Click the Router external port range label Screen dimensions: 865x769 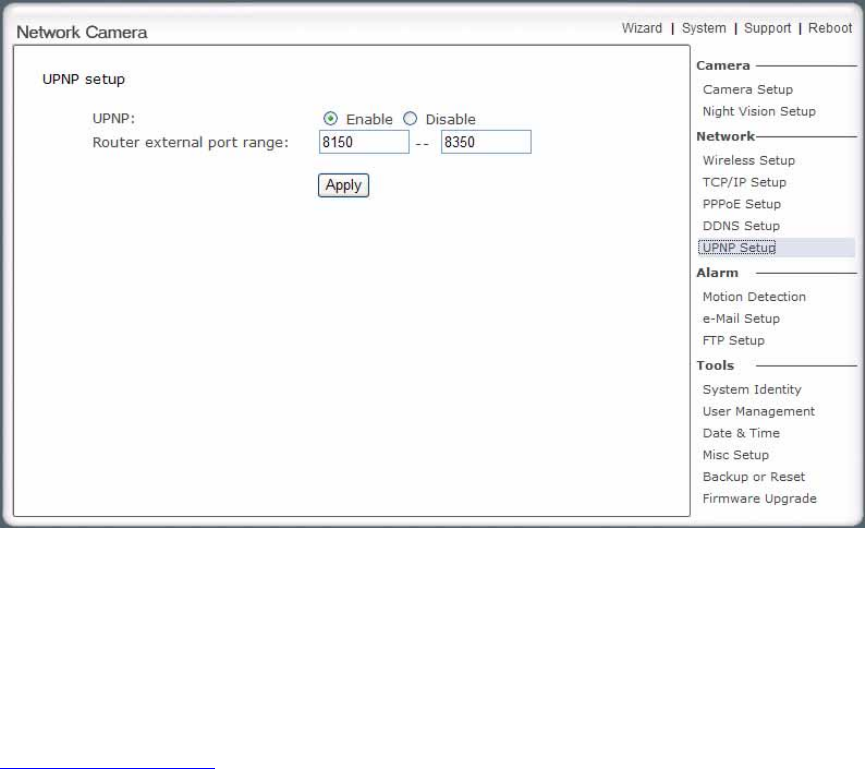pyautogui.click(x=190, y=142)
